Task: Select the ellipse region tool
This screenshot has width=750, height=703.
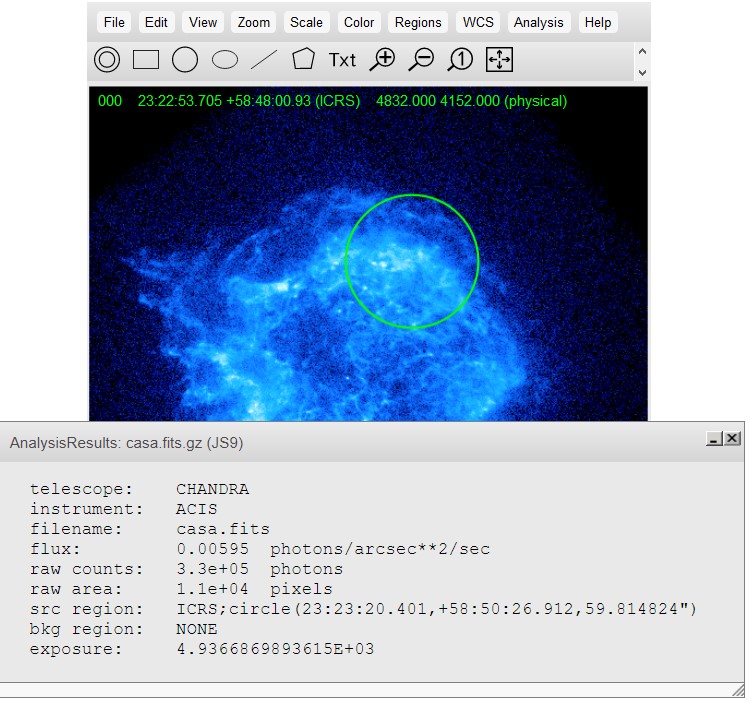Action: 225,60
